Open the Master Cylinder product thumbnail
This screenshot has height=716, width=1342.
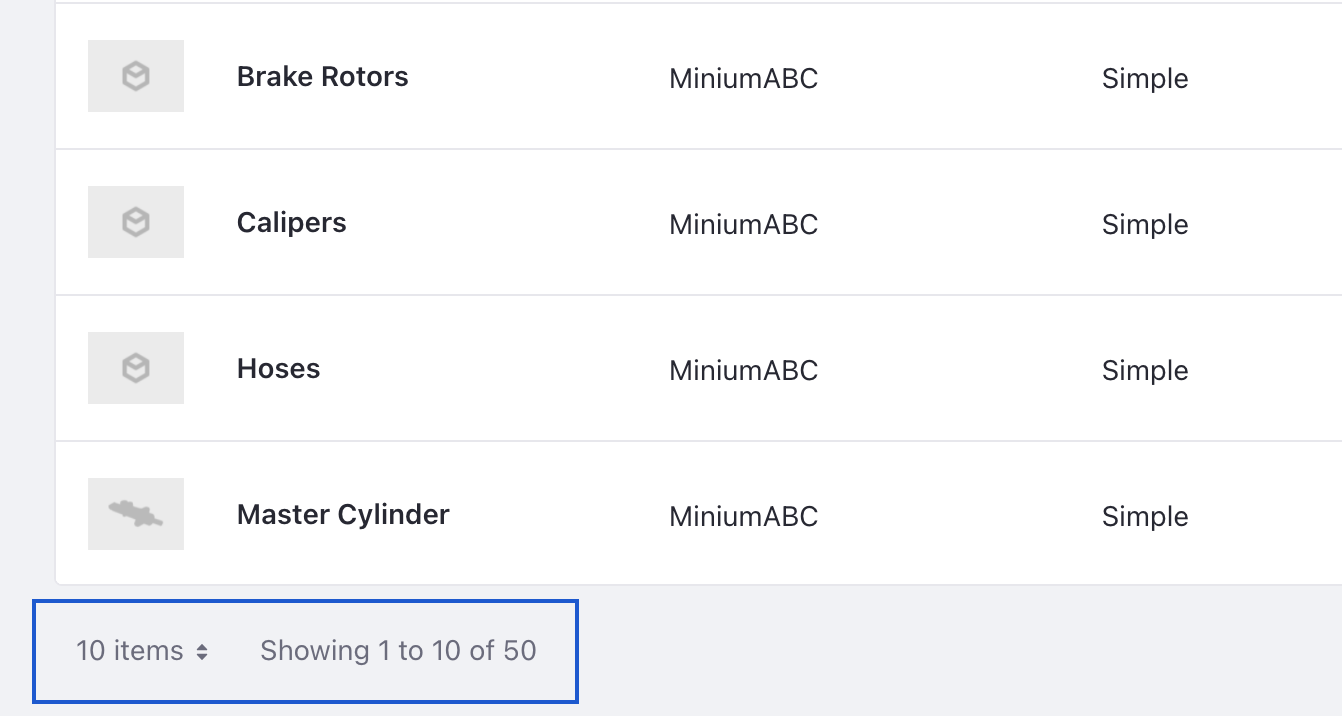tap(136, 514)
